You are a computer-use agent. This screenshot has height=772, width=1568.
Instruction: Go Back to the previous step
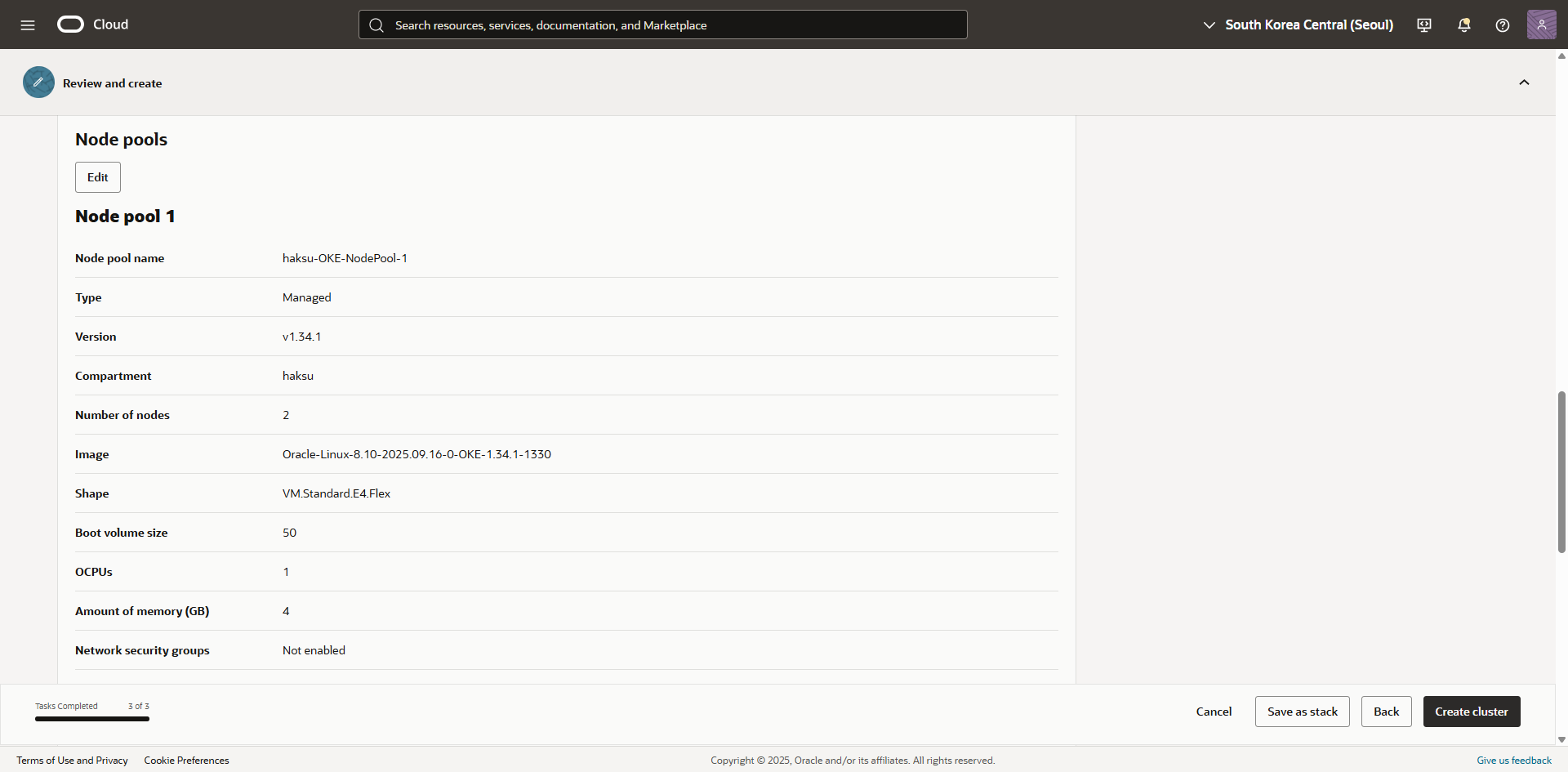[1386, 712]
